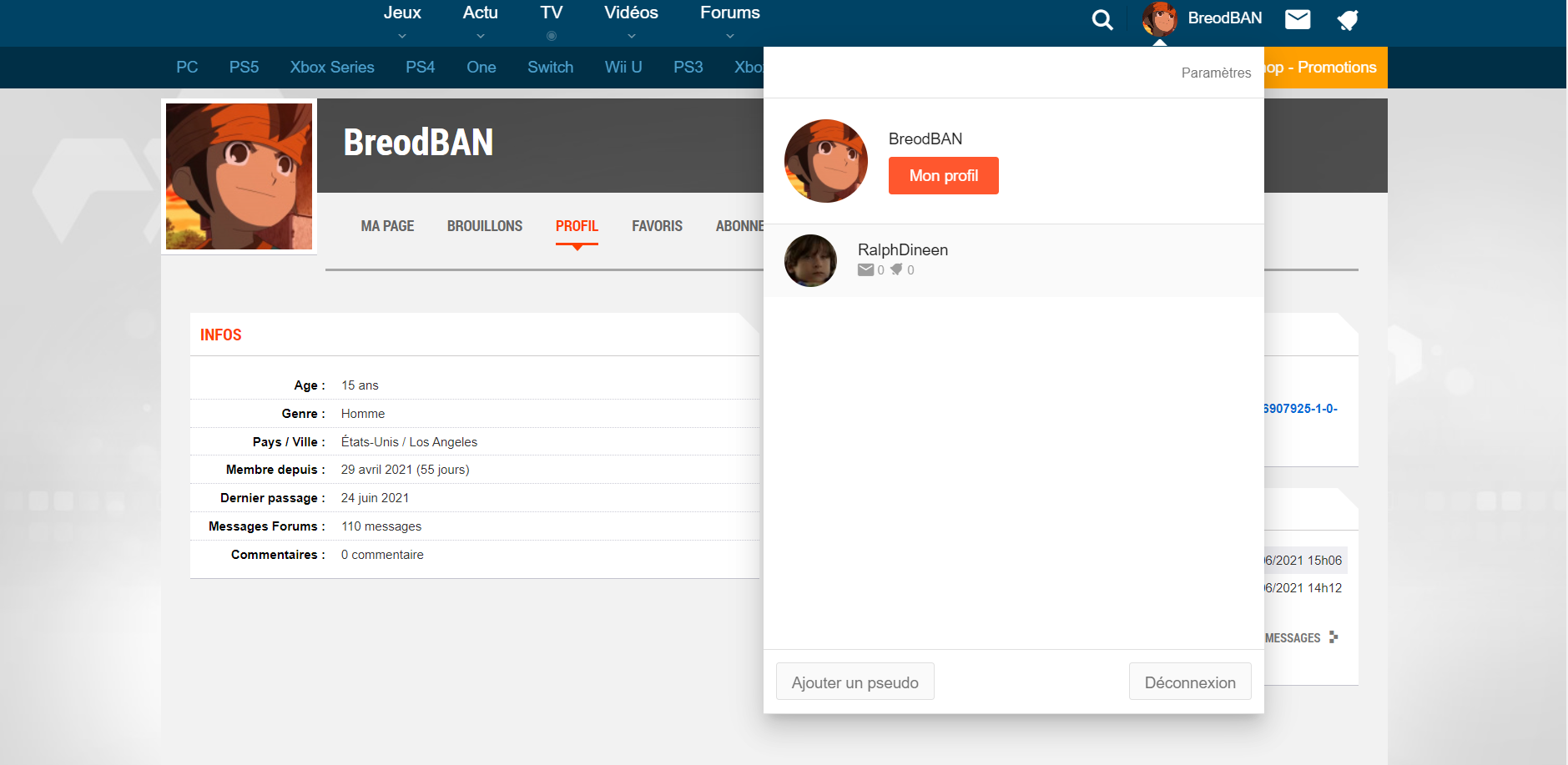Screen dimensions: 1568x765
Task: Click the '15h06' message timestamp
Action: [1324, 561]
